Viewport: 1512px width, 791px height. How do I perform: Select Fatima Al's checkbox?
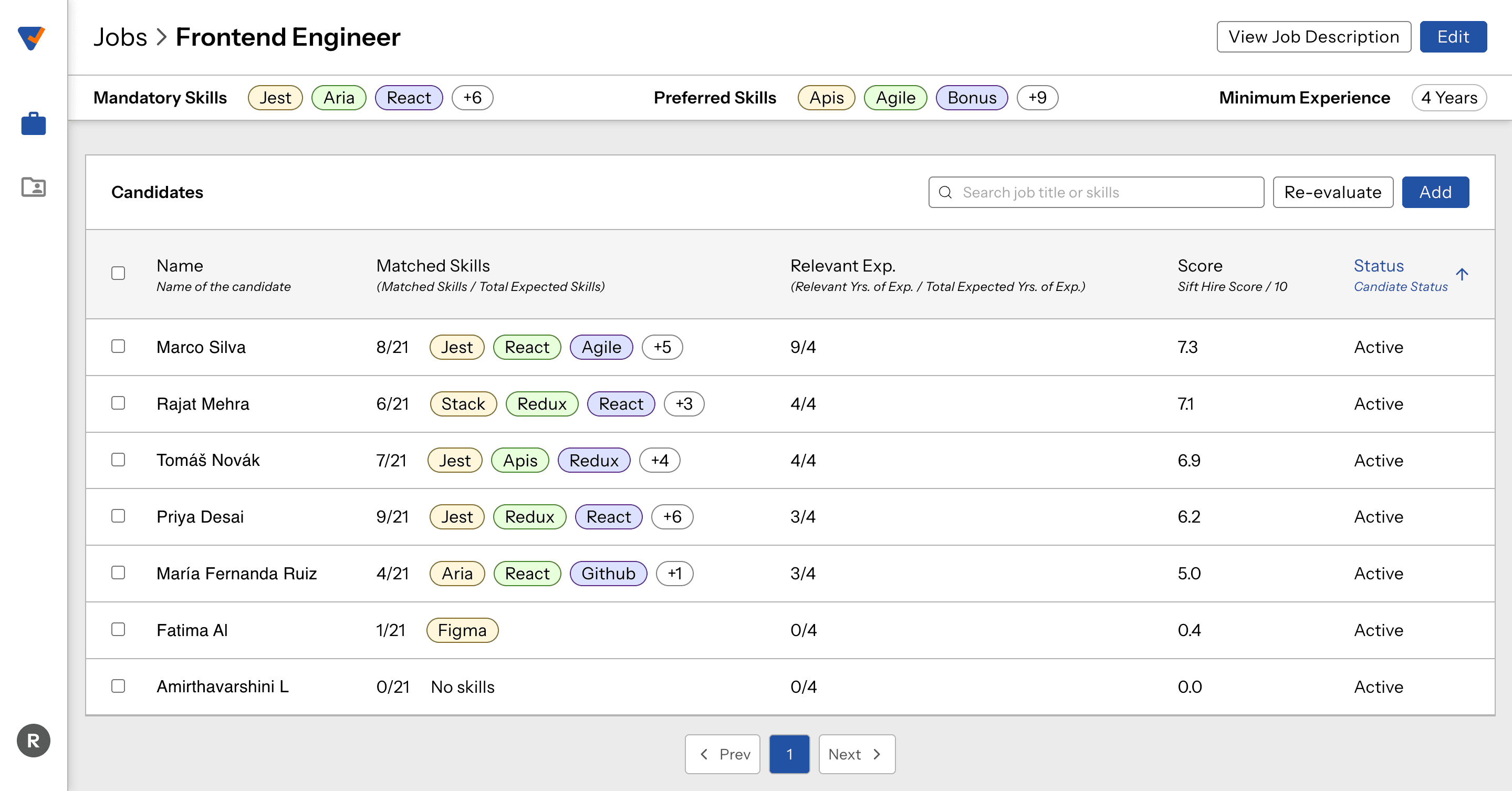(x=118, y=630)
